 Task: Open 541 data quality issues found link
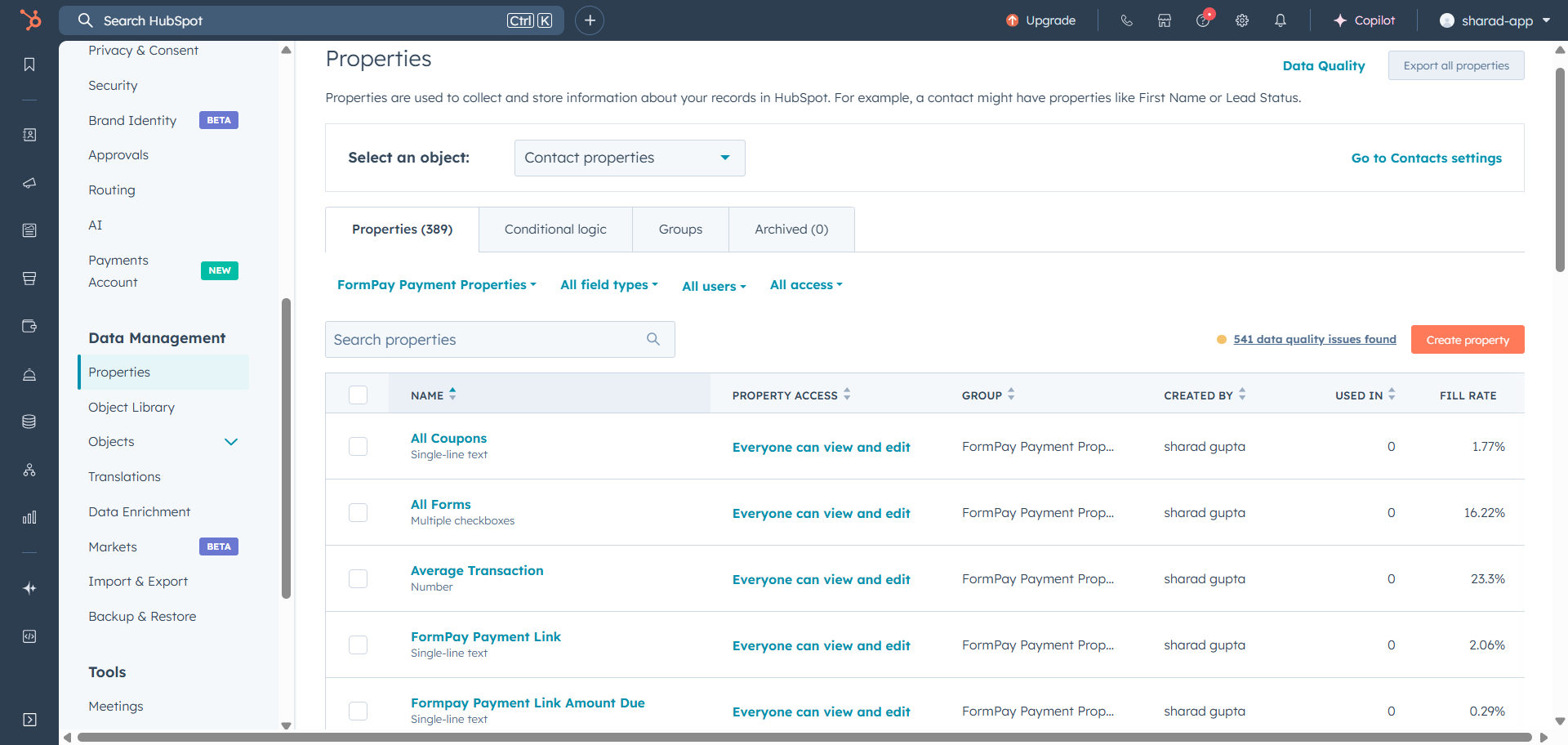(1315, 339)
